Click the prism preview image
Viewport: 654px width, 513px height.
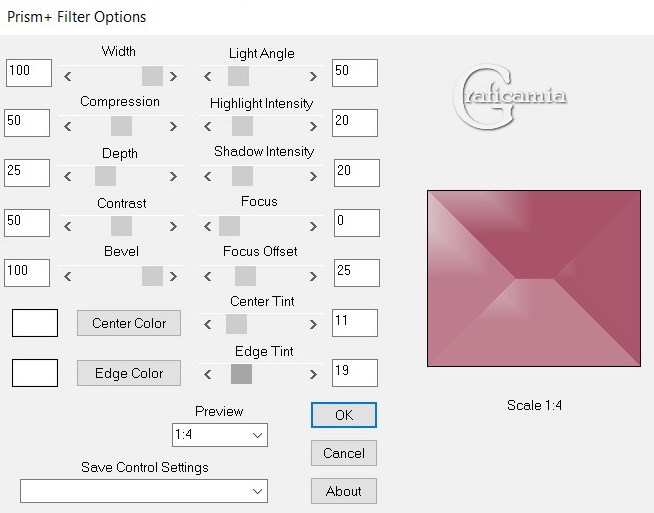tap(534, 279)
